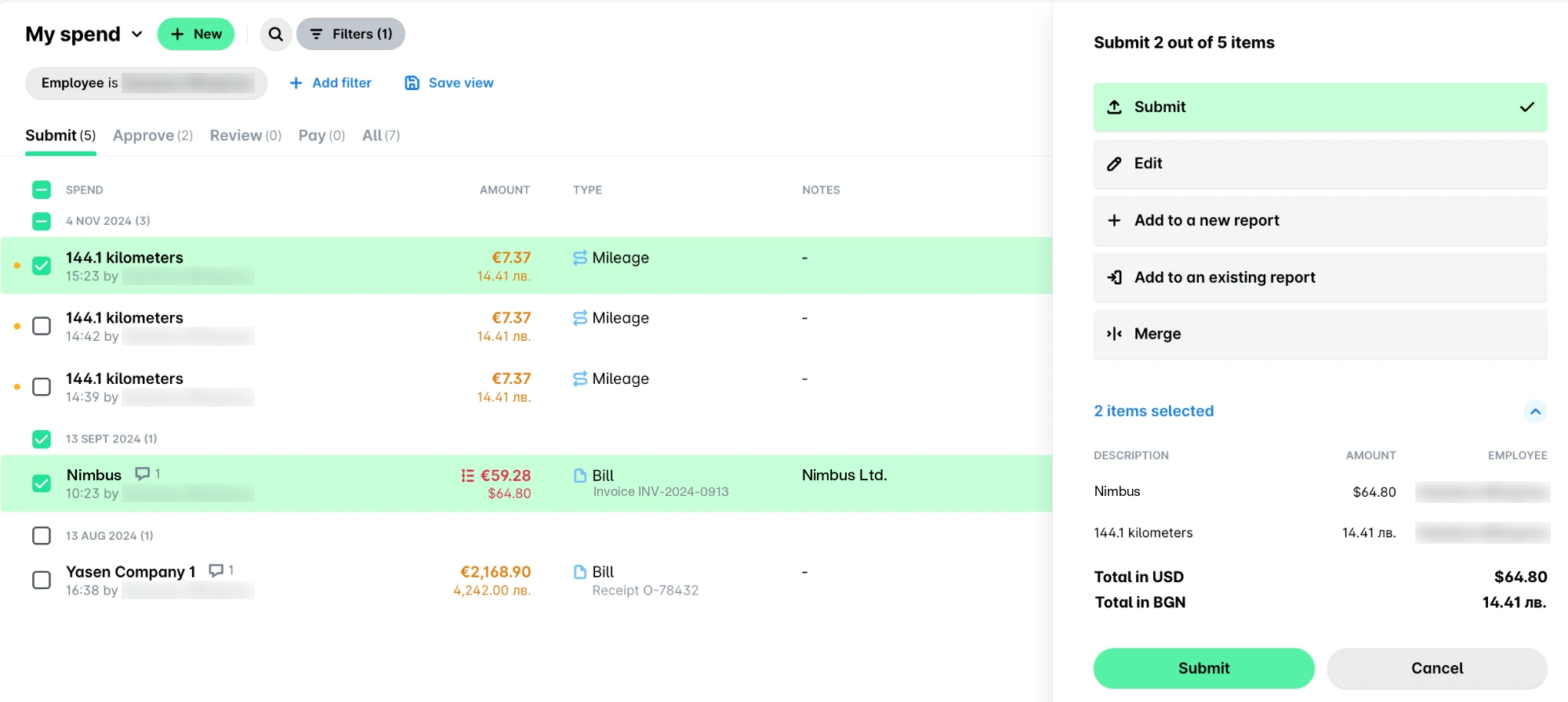Click the NOTES column header
Image resolution: width=1568 pixels, height=702 pixels.
821,190
